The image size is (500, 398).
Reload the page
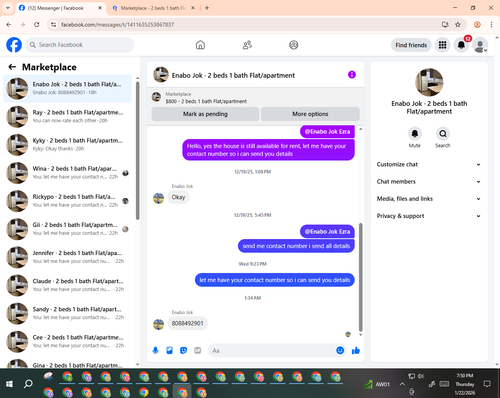coord(37,24)
